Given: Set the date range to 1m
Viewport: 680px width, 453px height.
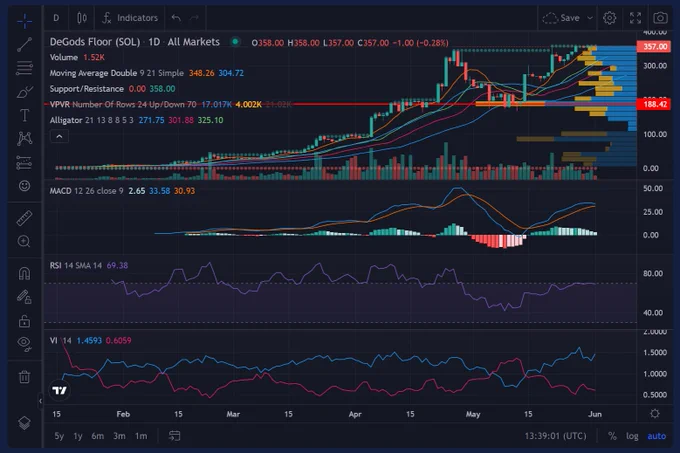Looking at the screenshot, I should pyautogui.click(x=141, y=436).
